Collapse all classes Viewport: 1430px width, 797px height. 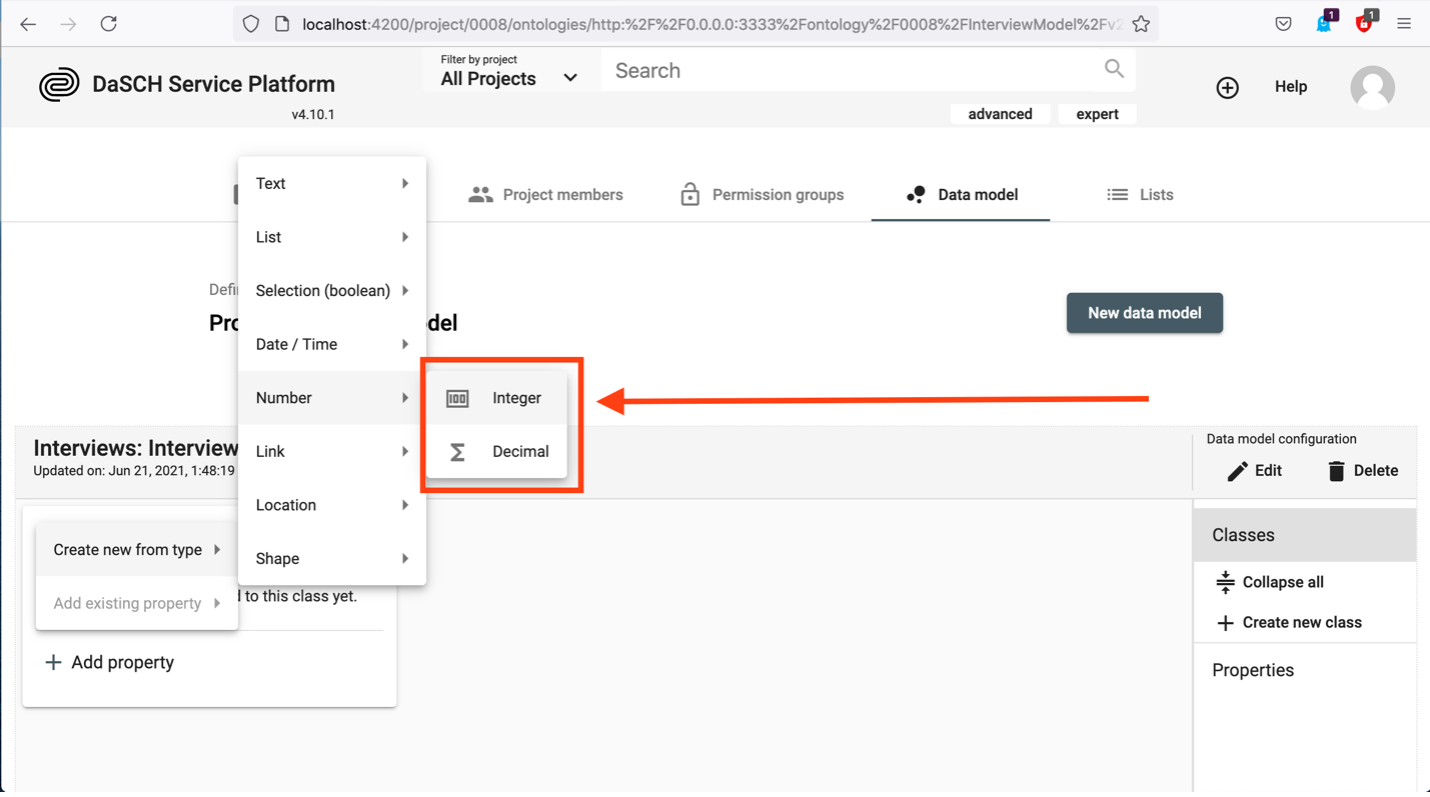[x=1269, y=582]
